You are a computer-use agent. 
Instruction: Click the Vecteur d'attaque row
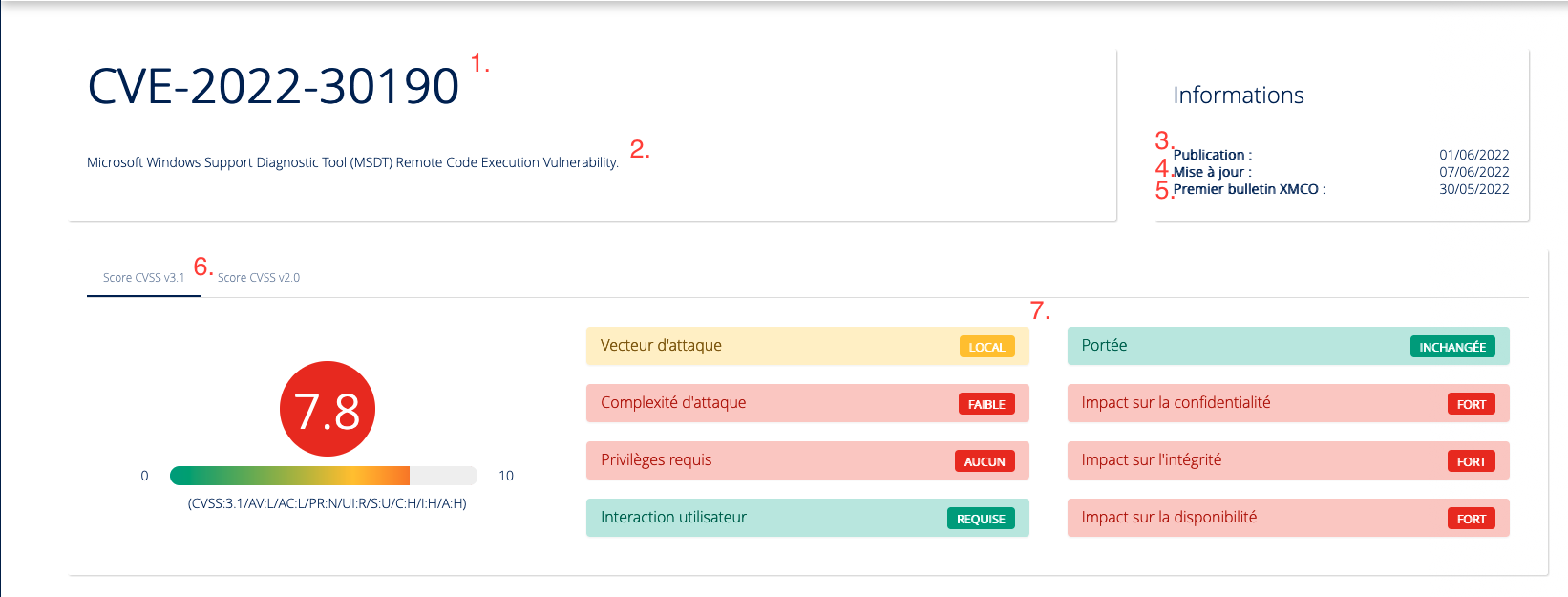point(745,346)
